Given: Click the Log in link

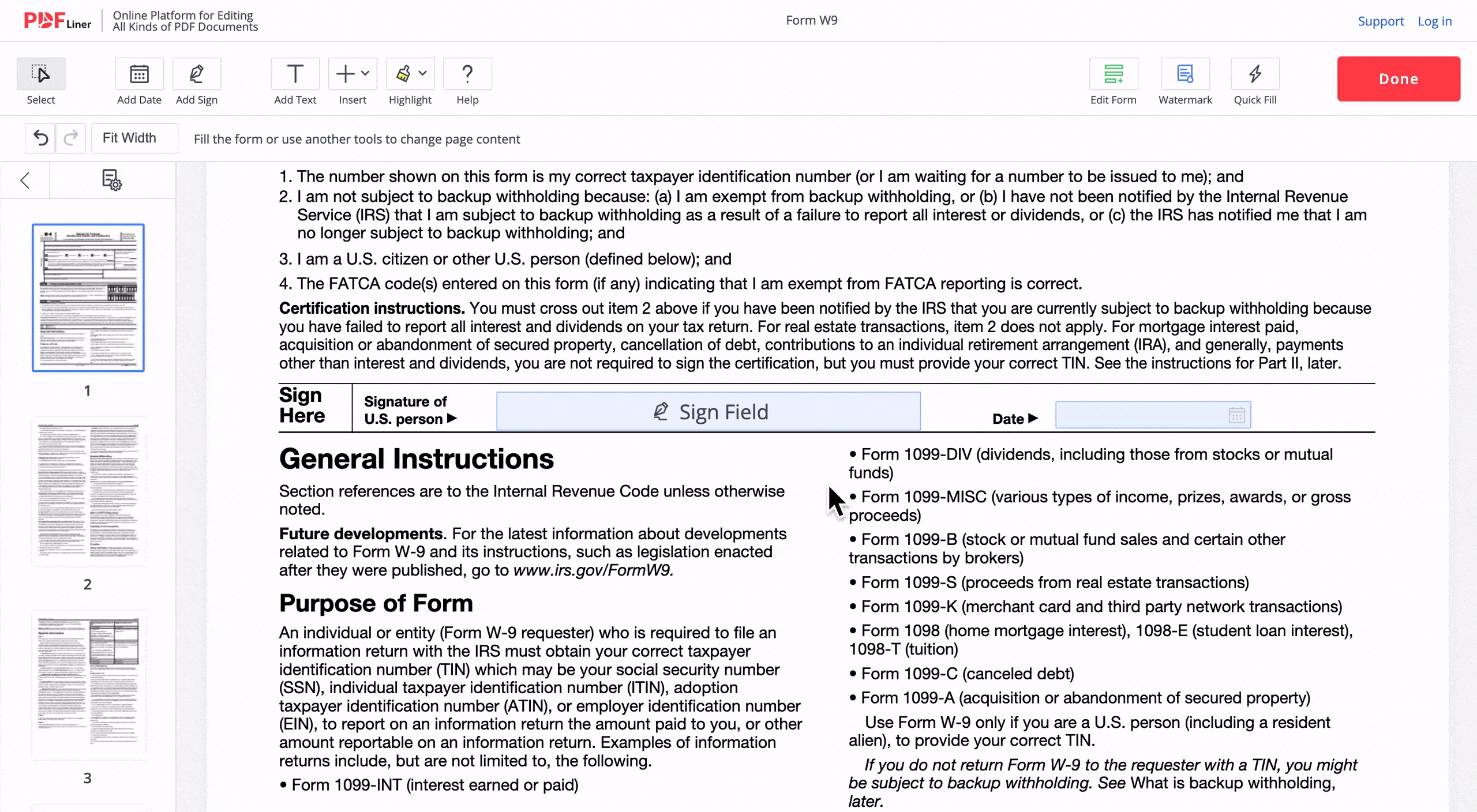Looking at the screenshot, I should 1434,21.
